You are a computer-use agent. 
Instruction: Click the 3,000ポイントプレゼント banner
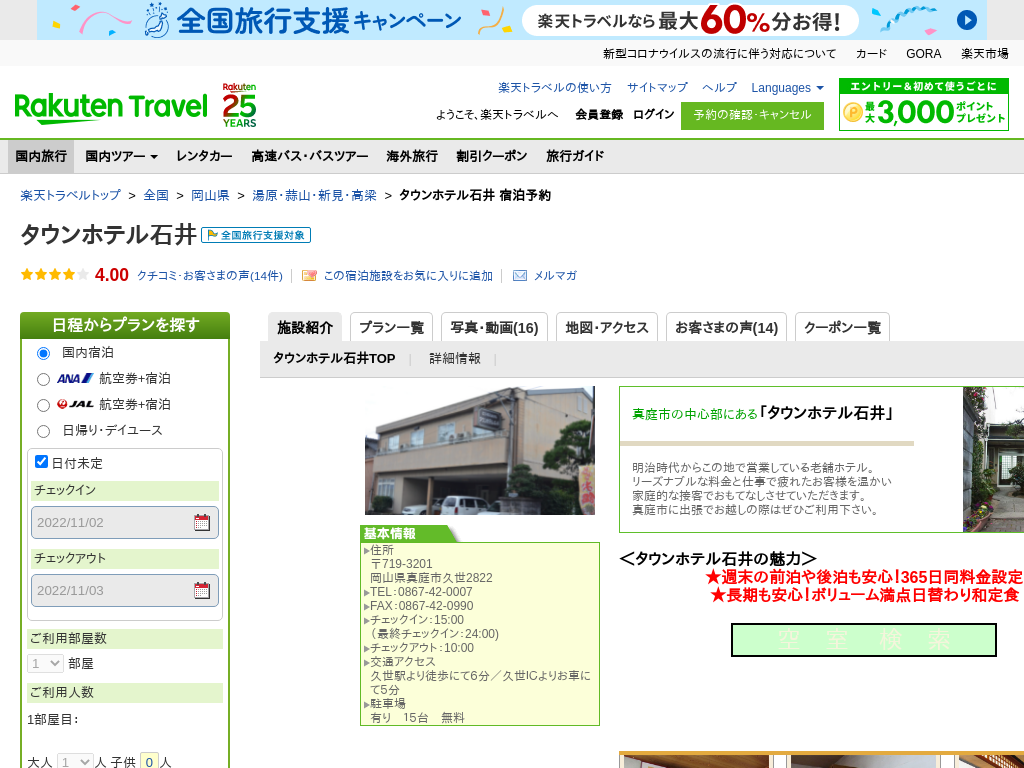click(923, 104)
